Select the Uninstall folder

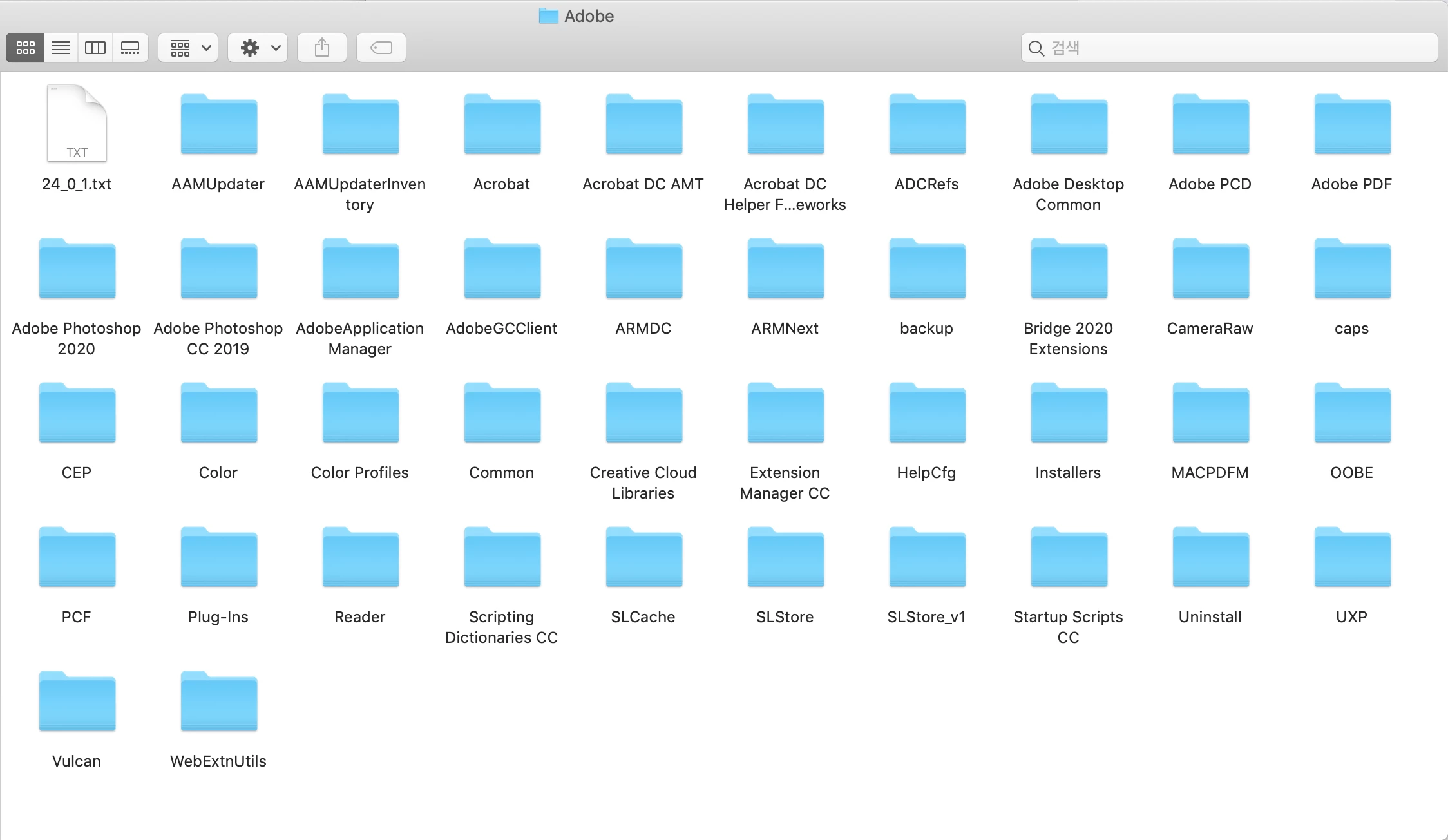pos(1210,558)
